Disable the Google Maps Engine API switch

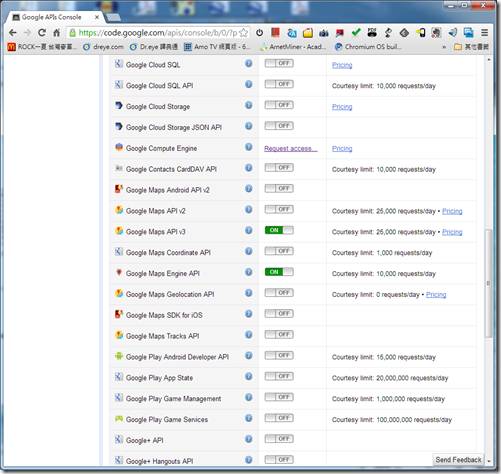click(x=279, y=272)
